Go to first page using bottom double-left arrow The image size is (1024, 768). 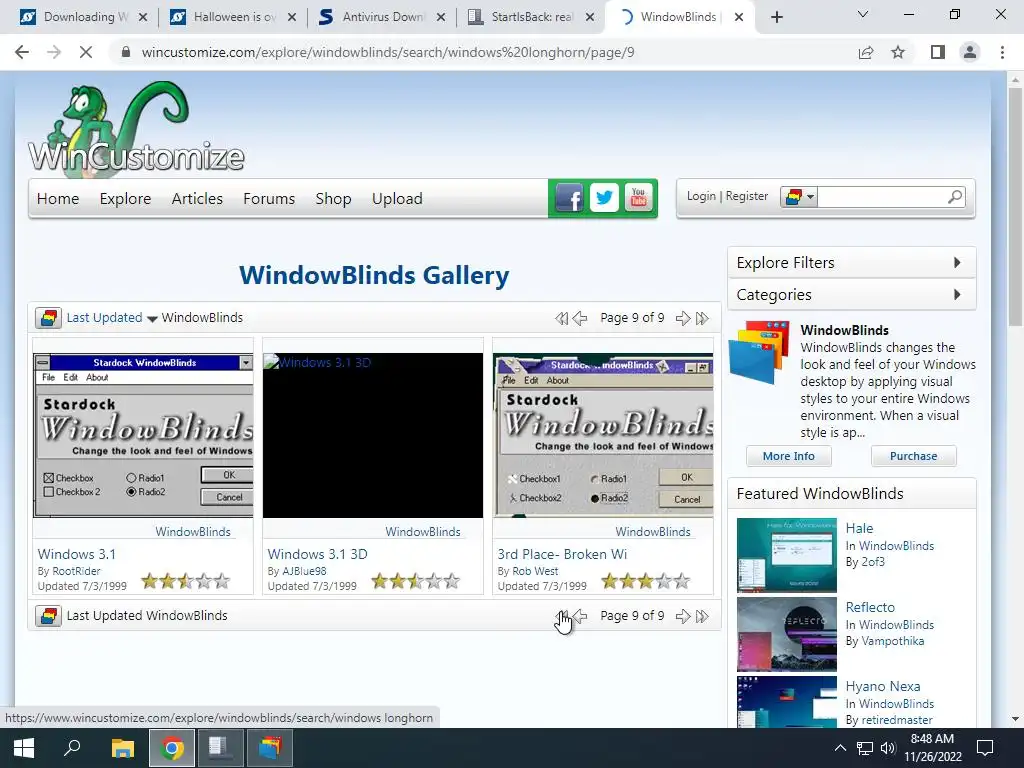click(x=561, y=616)
